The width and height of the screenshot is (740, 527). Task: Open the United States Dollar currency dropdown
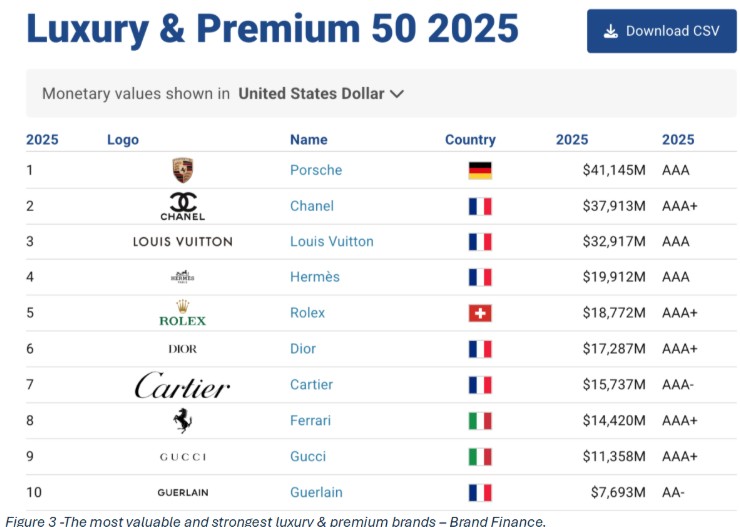pyautogui.click(x=321, y=93)
